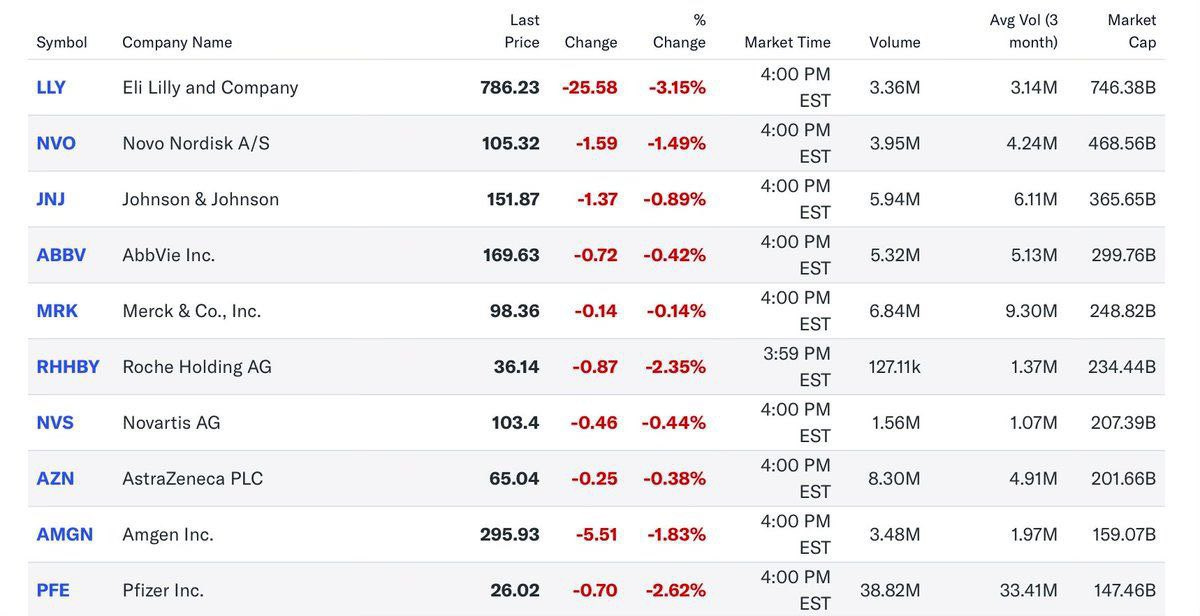The image size is (1200, 616).
Task: Sort by Volume column header
Action: (x=895, y=42)
